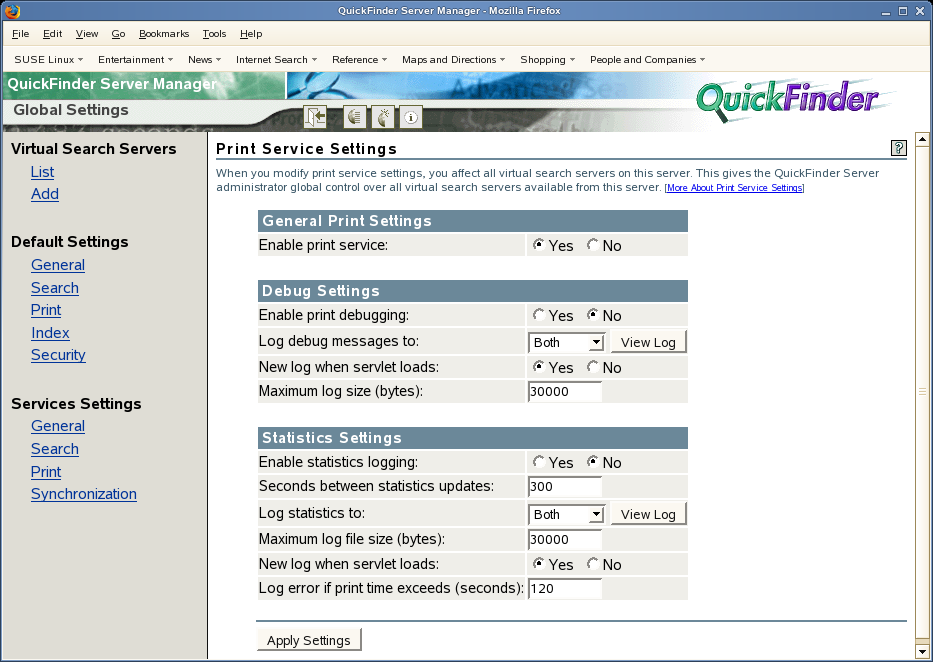Set Enable statistics logging to Yes
Image resolution: width=933 pixels, height=662 pixels.
point(538,461)
